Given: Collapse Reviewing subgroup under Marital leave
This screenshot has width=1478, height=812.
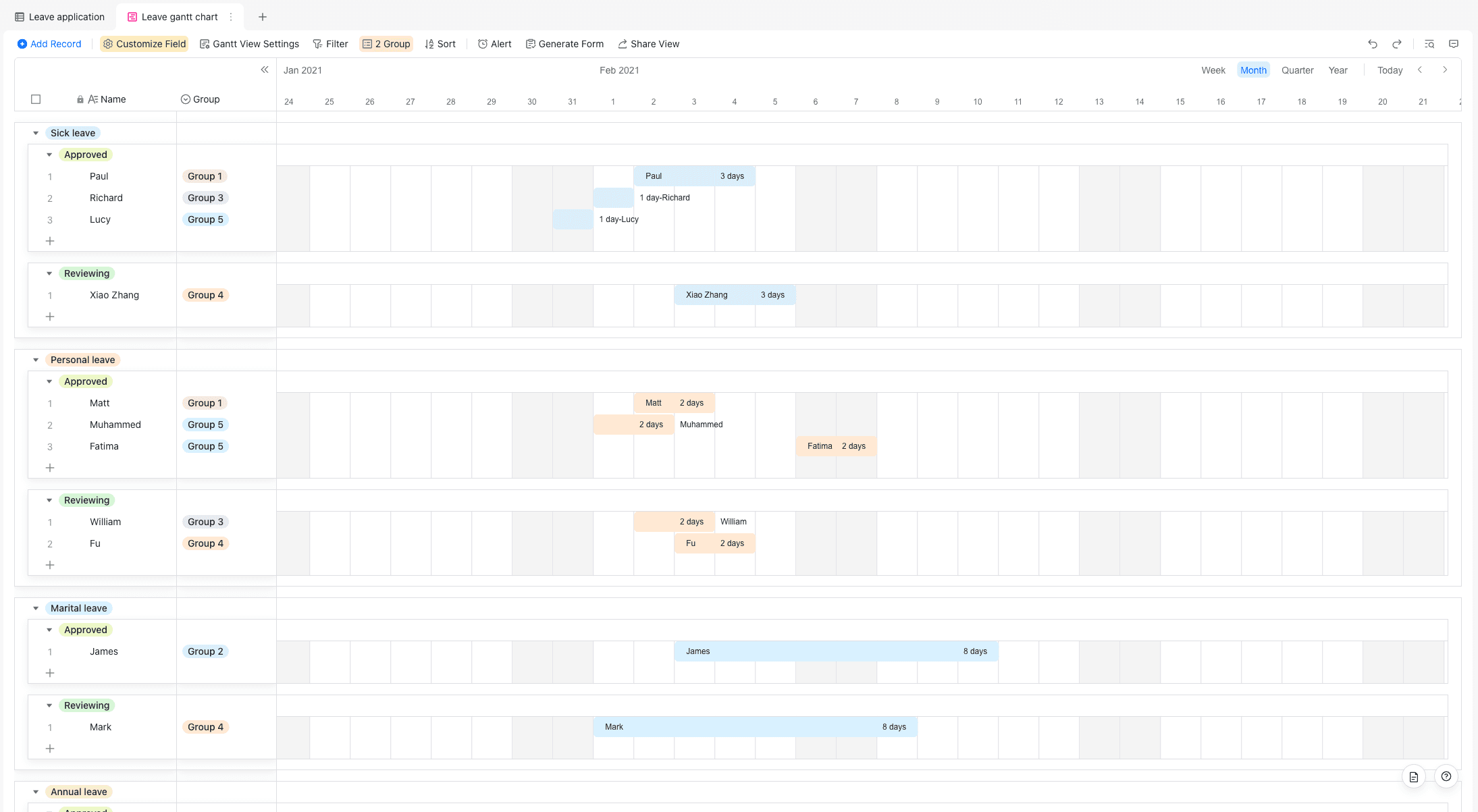Looking at the screenshot, I should point(49,705).
